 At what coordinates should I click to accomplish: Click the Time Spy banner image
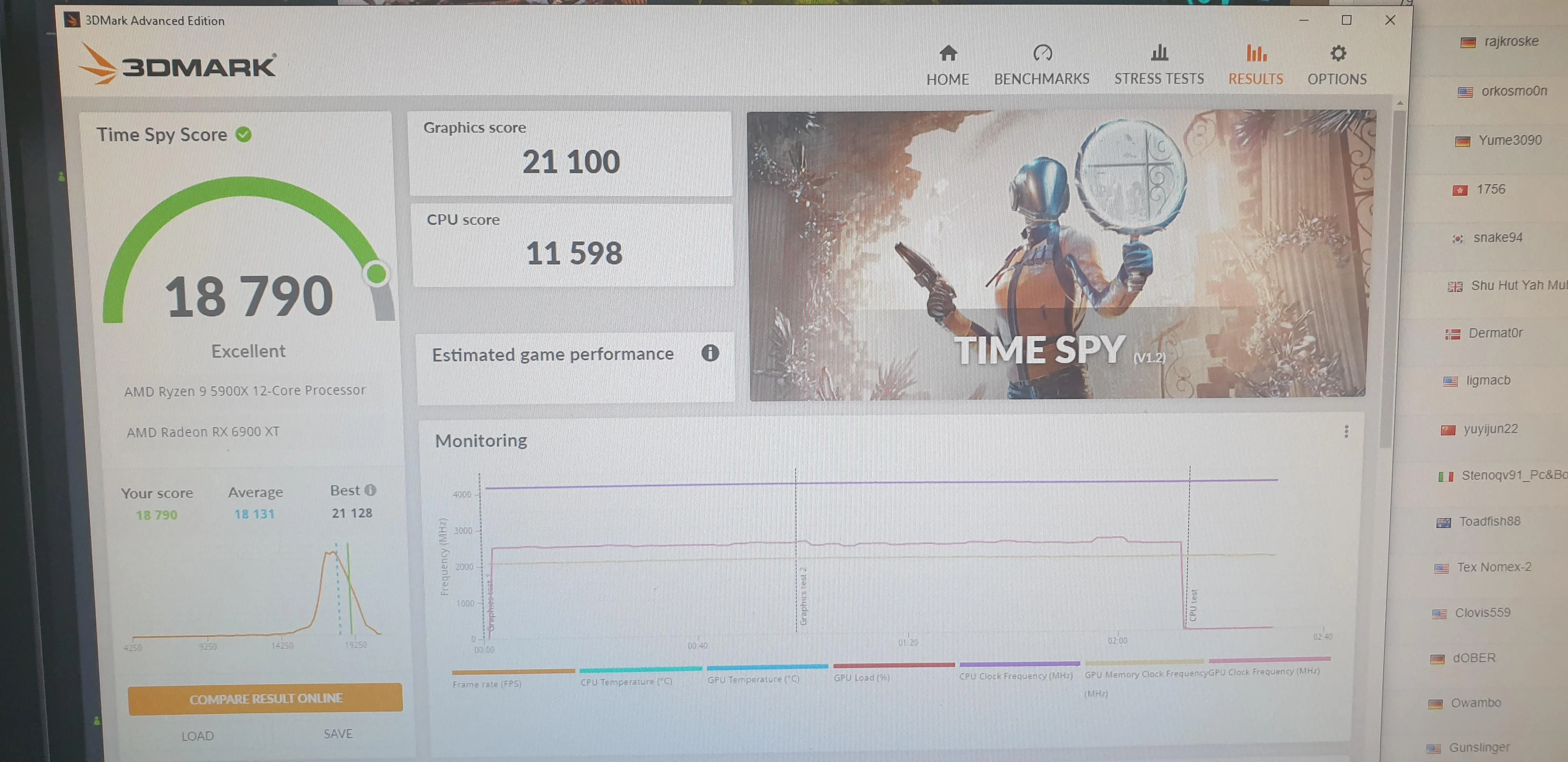click(x=1059, y=254)
